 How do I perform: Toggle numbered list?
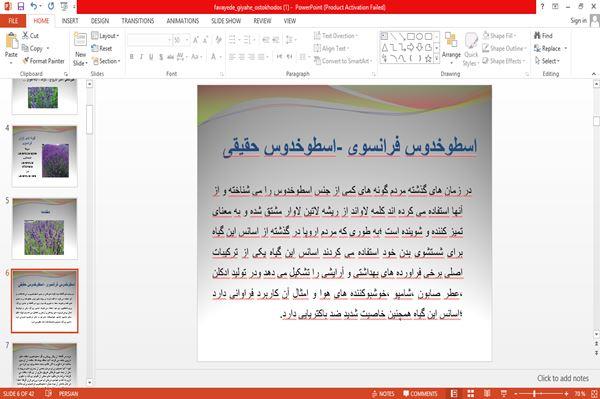(x=247, y=40)
